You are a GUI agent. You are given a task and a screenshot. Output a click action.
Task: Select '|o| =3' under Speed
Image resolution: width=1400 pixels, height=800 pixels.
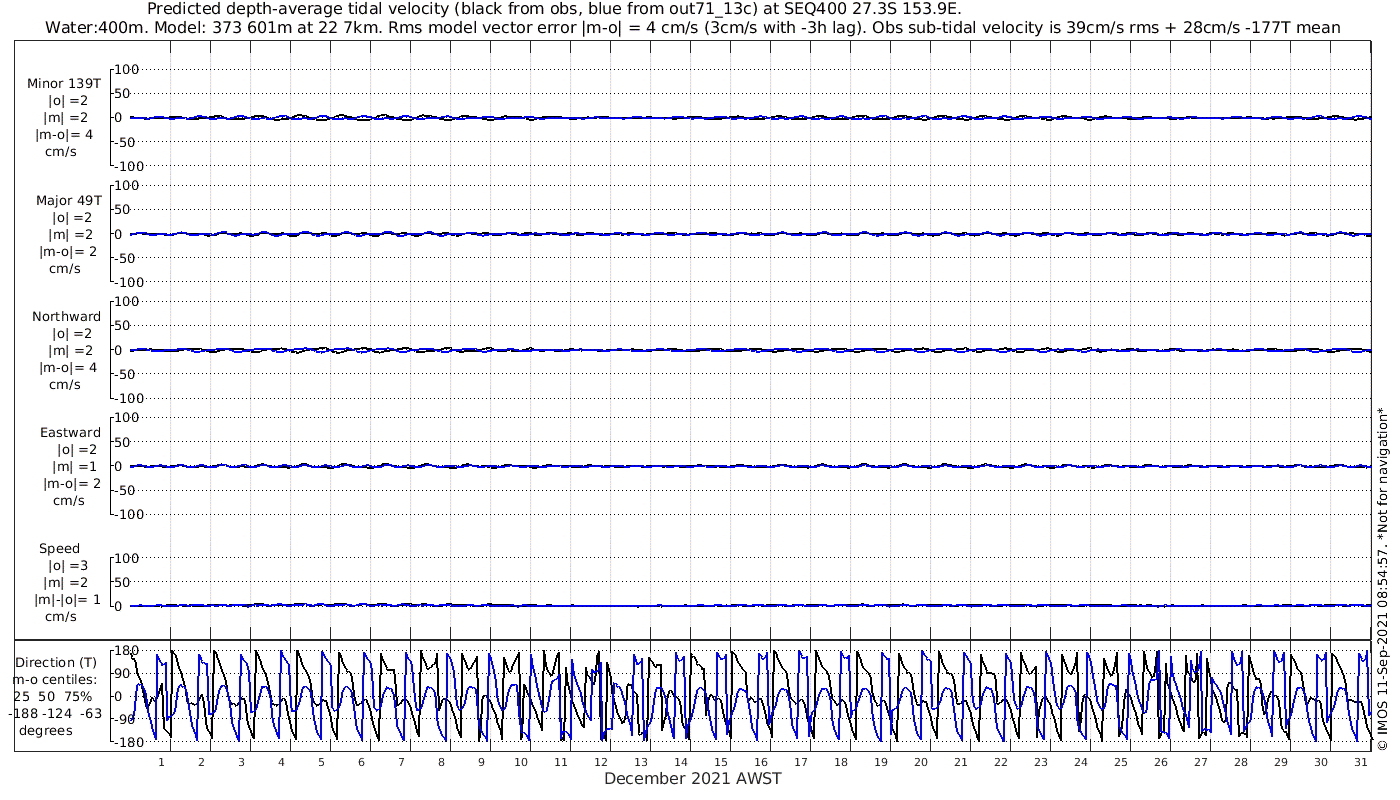tap(70, 566)
